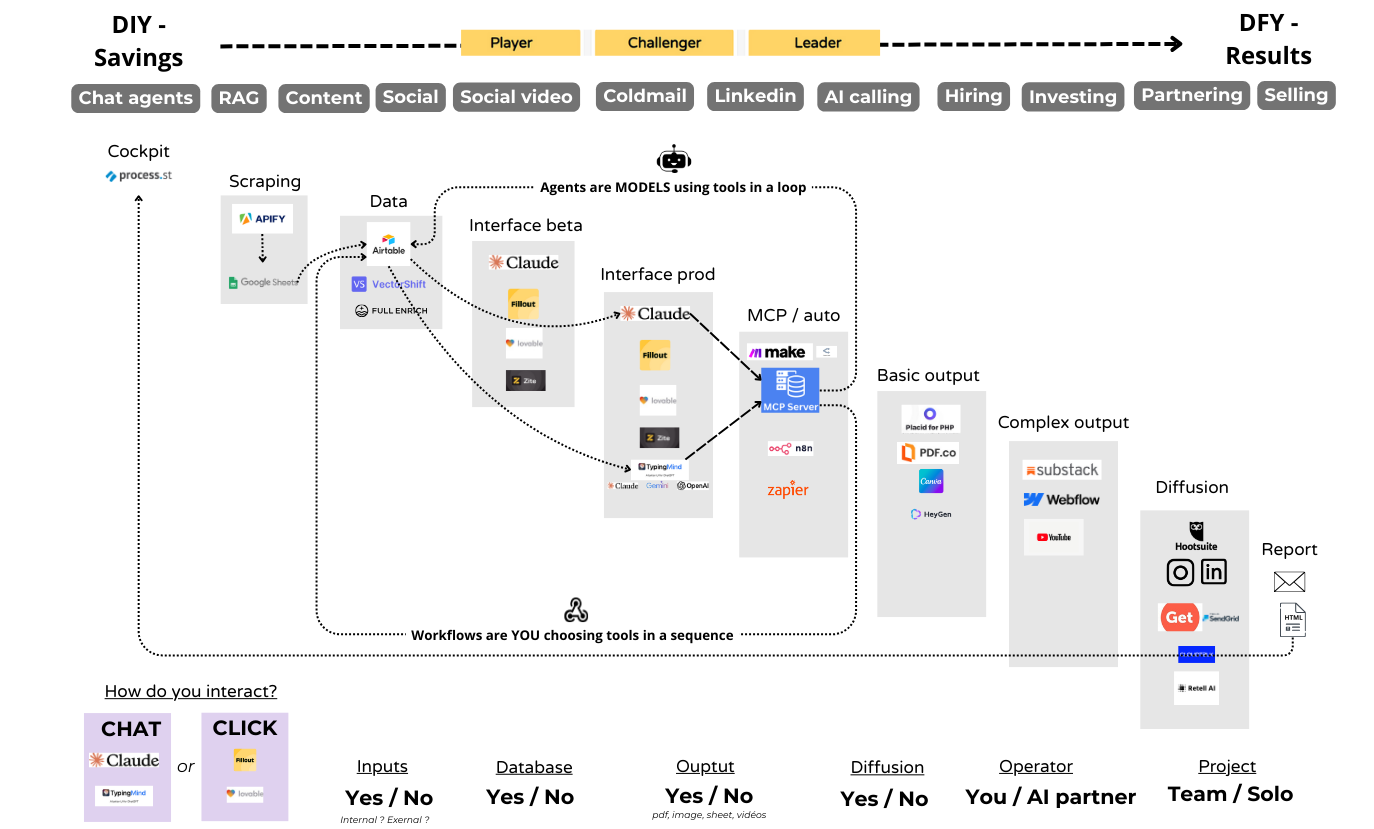
Task: Click the Hootsuite owl logo
Action: (x=1196, y=536)
